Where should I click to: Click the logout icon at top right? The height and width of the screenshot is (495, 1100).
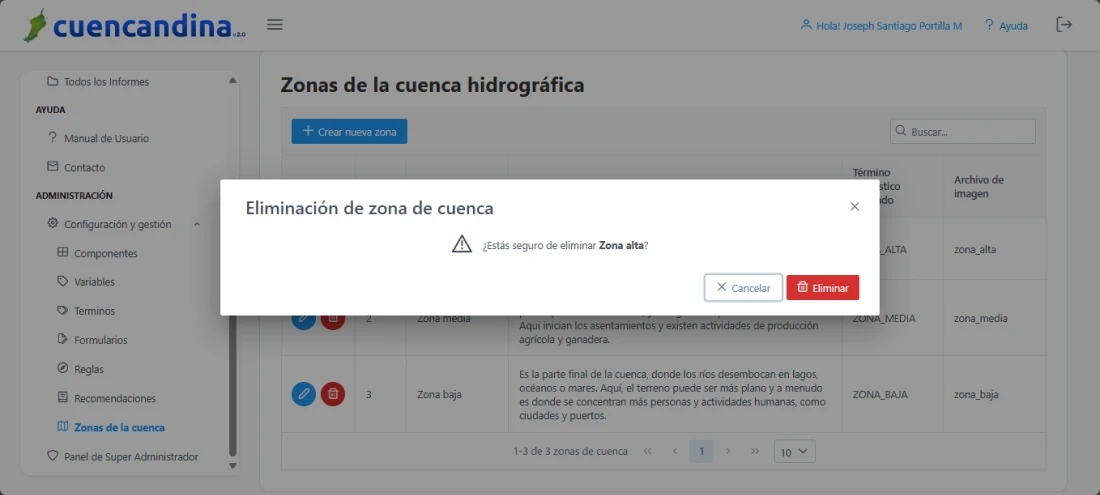click(x=1064, y=25)
